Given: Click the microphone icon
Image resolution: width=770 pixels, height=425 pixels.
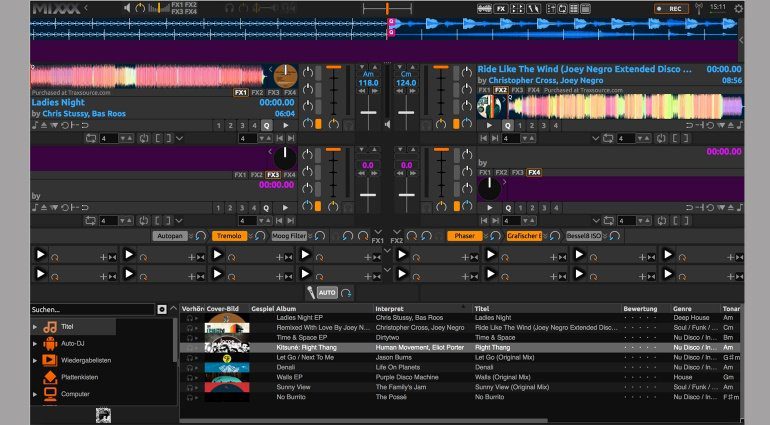Looking at the screenshot, I should pos(311,293).
